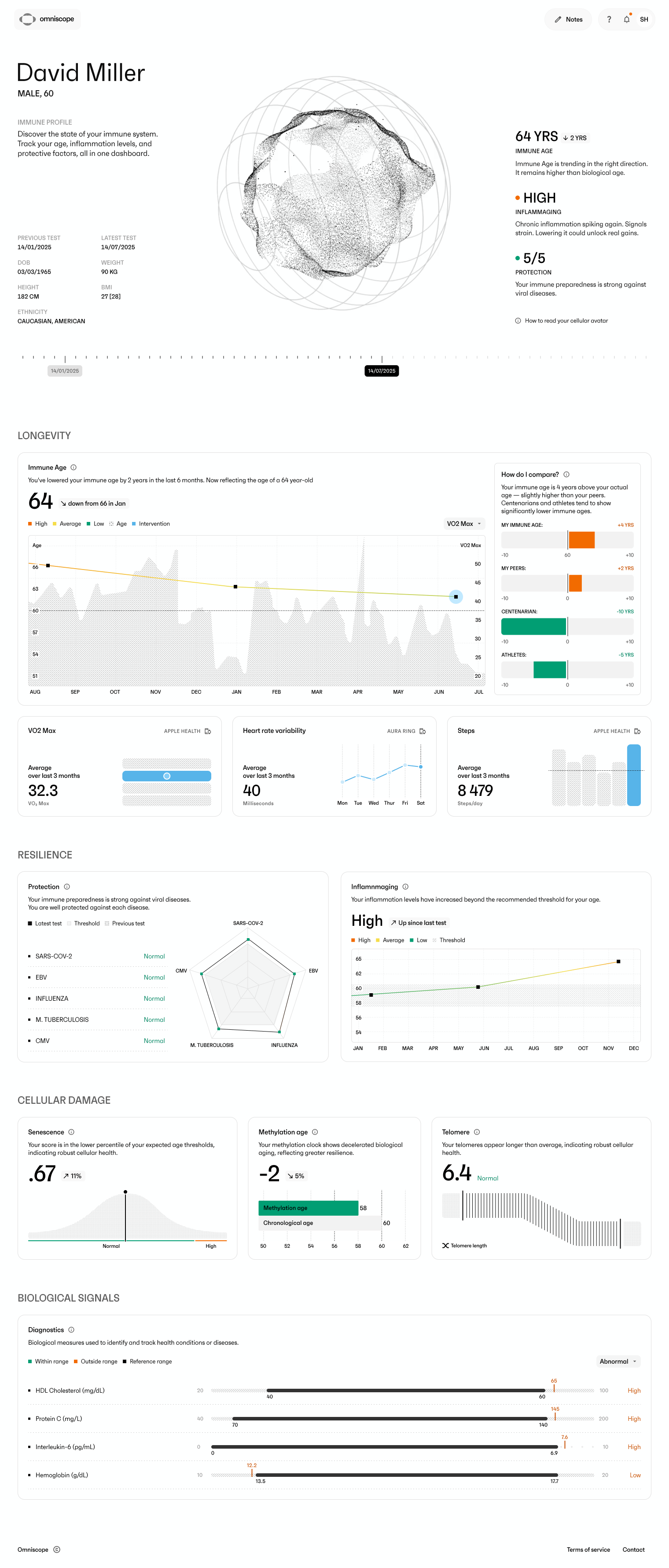Open Terms of service link
The image size is (669, 1568).
pyautogui.click(x=588, y=1550)
